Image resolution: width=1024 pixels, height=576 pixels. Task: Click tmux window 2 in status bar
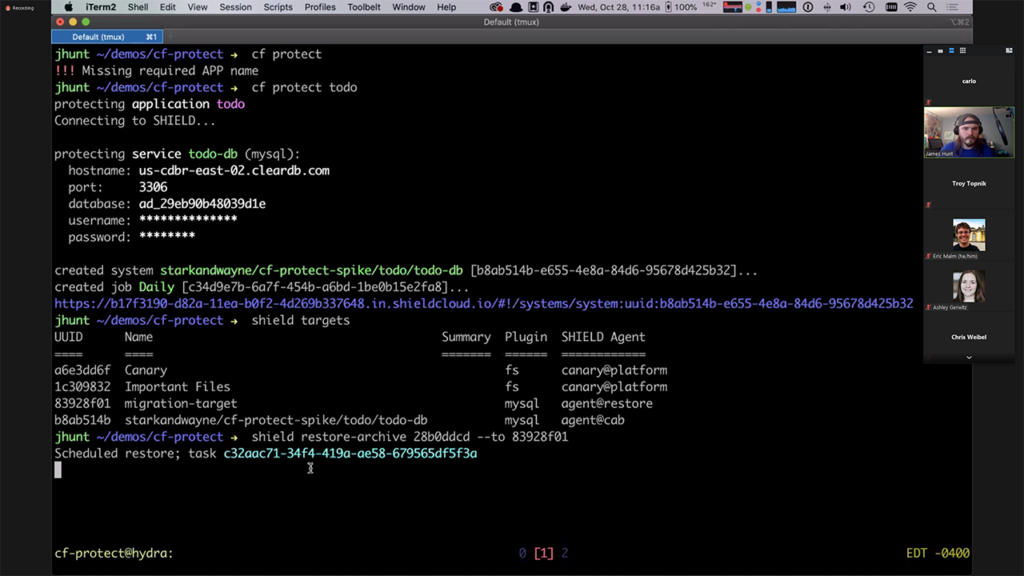tap(565, 553)
